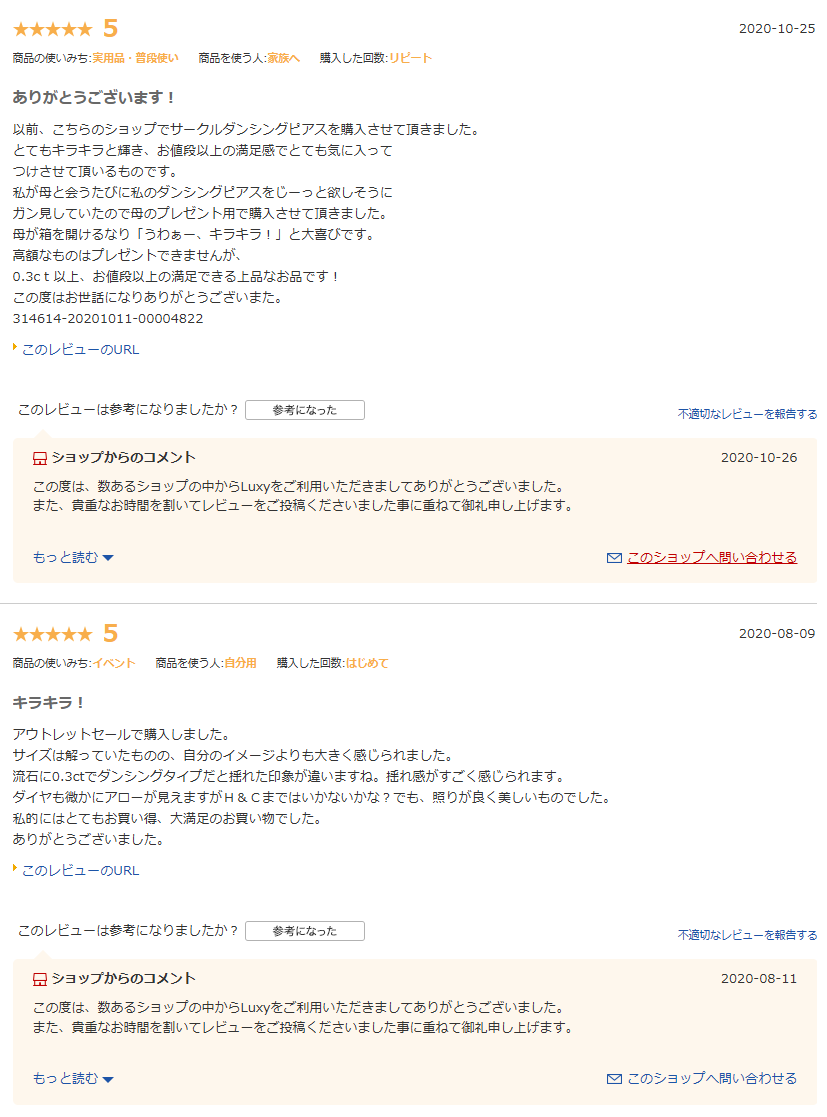
Task: Click the star rating of the 2020-08-09 review
Action: point(53,634)
